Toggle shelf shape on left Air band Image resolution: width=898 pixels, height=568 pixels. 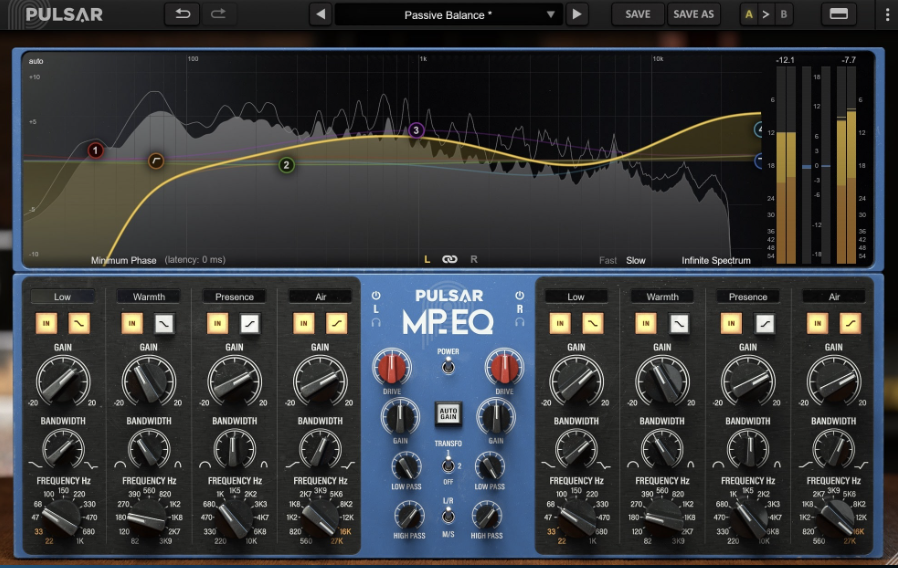[x=336, y=324]
